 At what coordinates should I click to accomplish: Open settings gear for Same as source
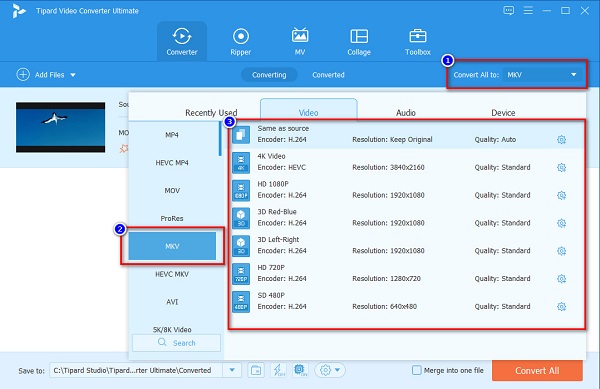point(561,140)
